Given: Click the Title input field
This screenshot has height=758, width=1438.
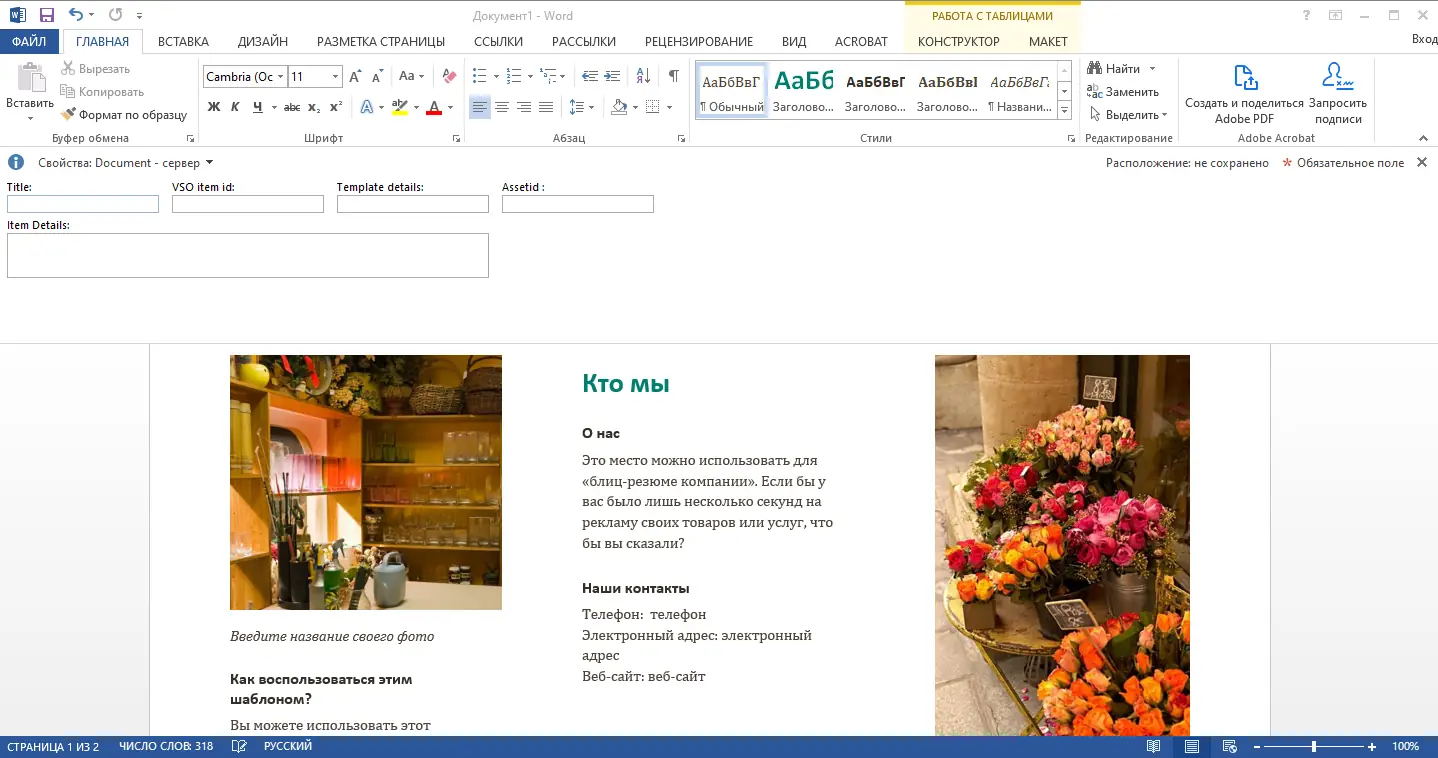Looking at the screenshot, I should [x=83, y=204].
